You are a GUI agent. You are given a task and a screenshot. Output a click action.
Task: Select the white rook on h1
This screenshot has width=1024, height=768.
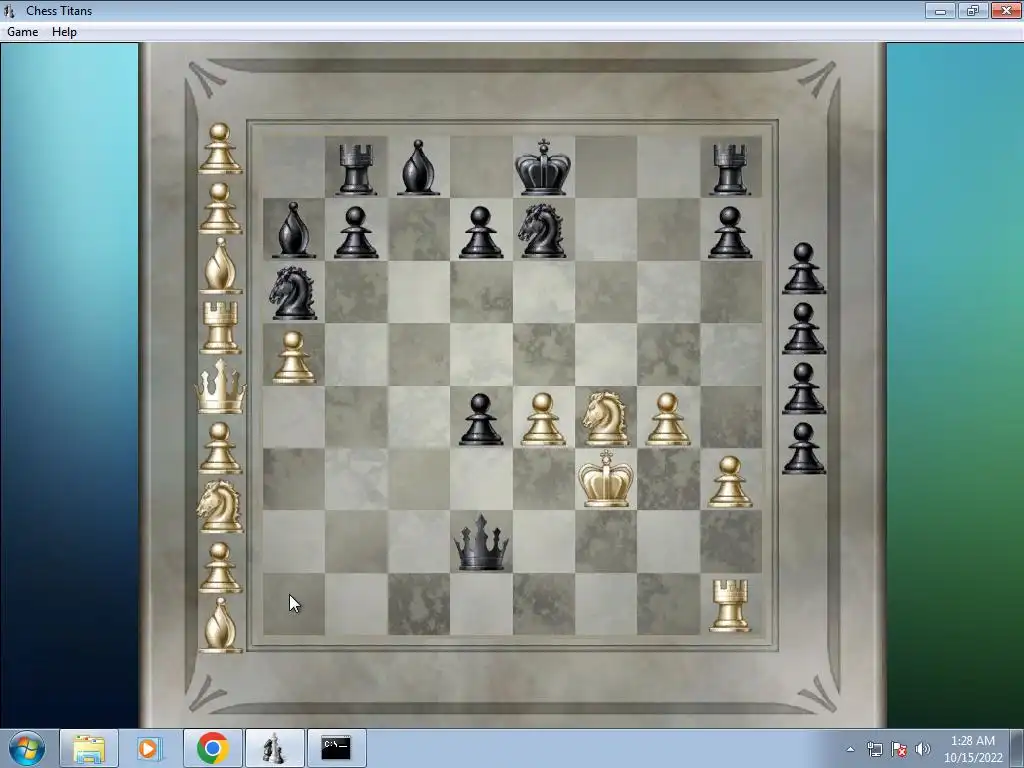[730, 605]
